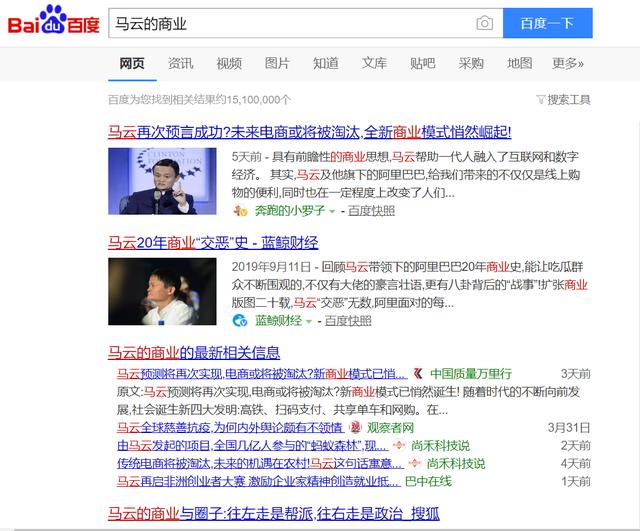The image size is (640, 531).
Task: Open the 图片 tab
Action: point(277,64)
